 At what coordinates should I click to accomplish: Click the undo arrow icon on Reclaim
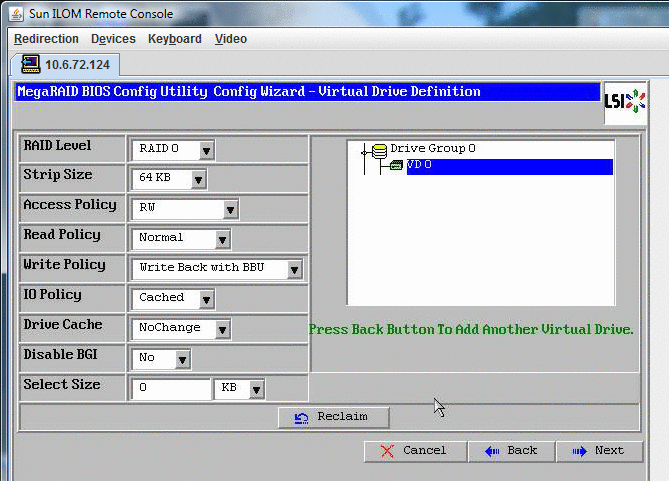pos(302,418)
